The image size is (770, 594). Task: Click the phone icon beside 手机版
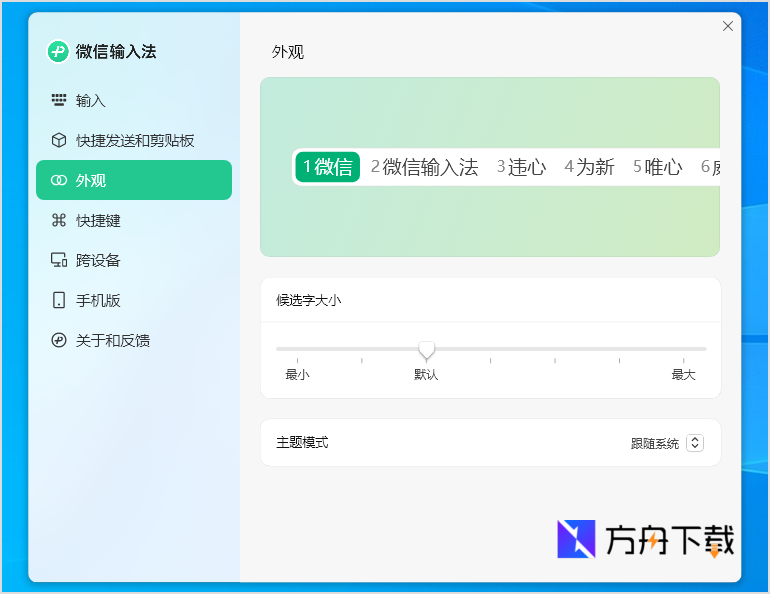tap(59, 300)
